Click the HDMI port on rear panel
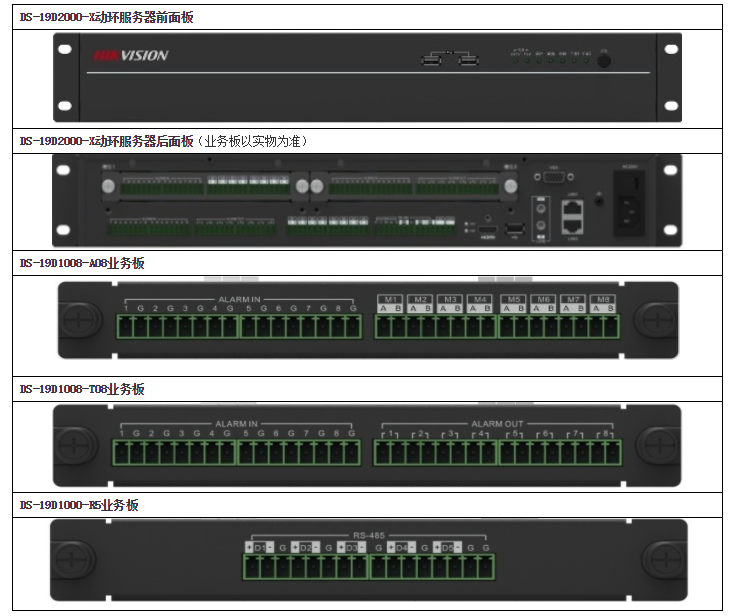Screen dimensions: 733x616 pos(487,229)
